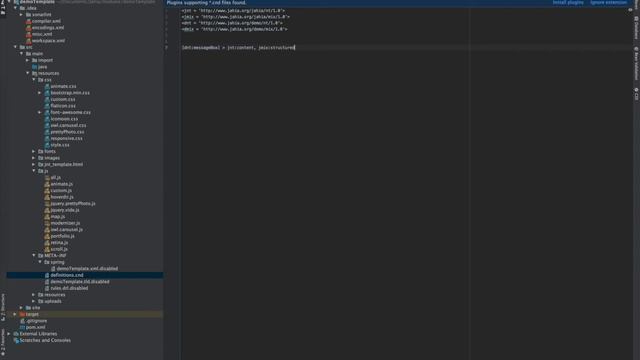Open the Favorites tool window tab
The width and height of the screenshot is (640, 360).
[3, 342]
